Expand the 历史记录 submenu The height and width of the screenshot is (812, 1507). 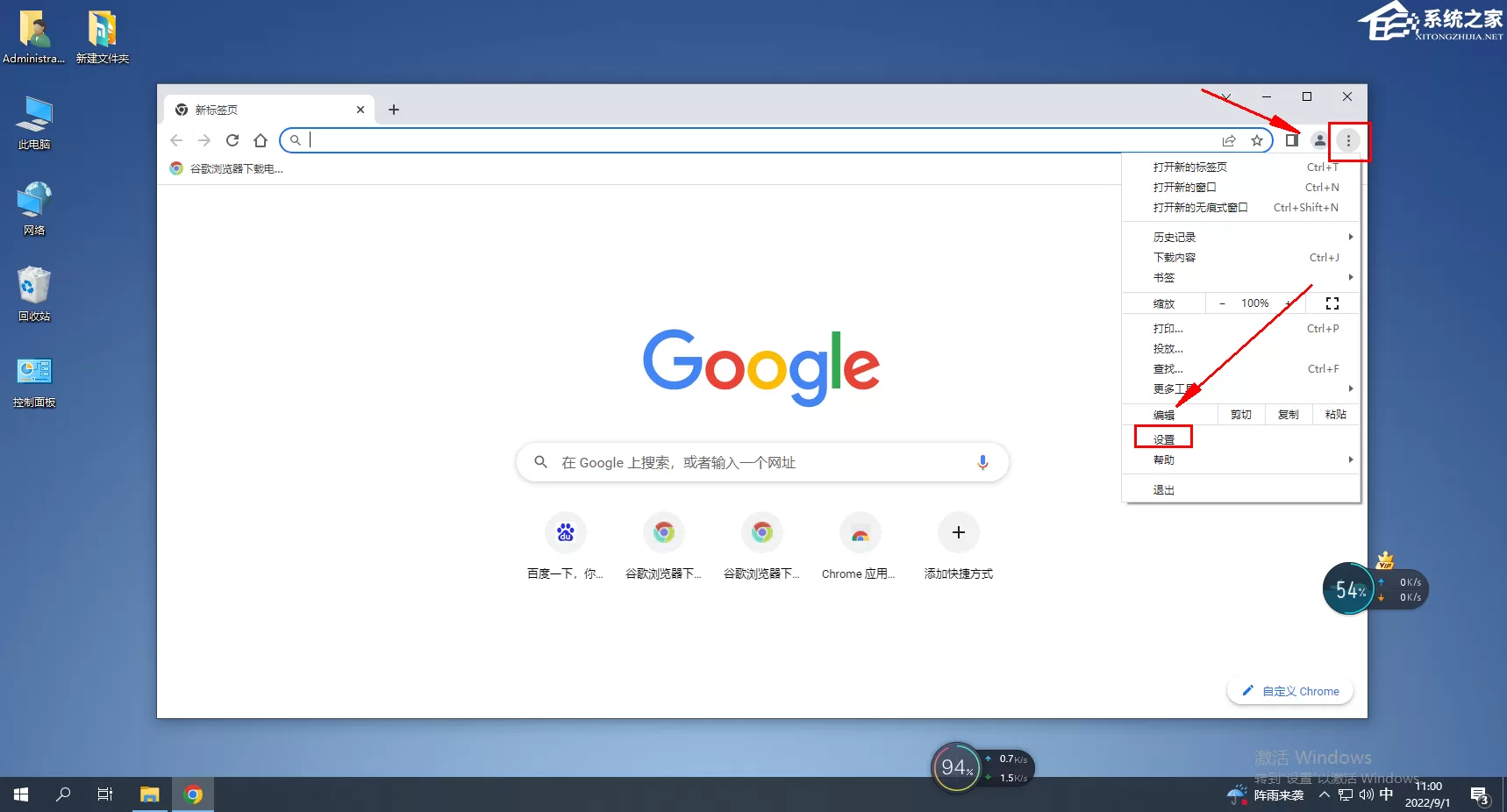coord(1241,237)
